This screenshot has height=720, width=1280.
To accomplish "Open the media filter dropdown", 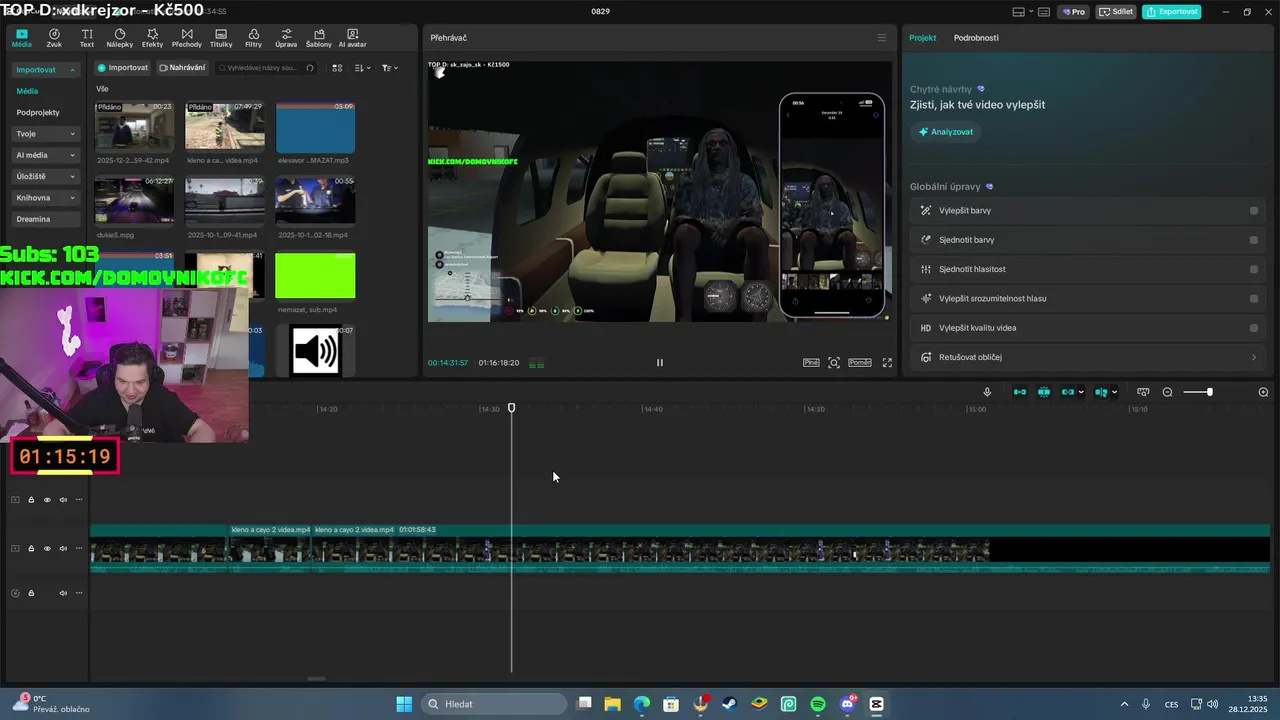I will point(389,68).
